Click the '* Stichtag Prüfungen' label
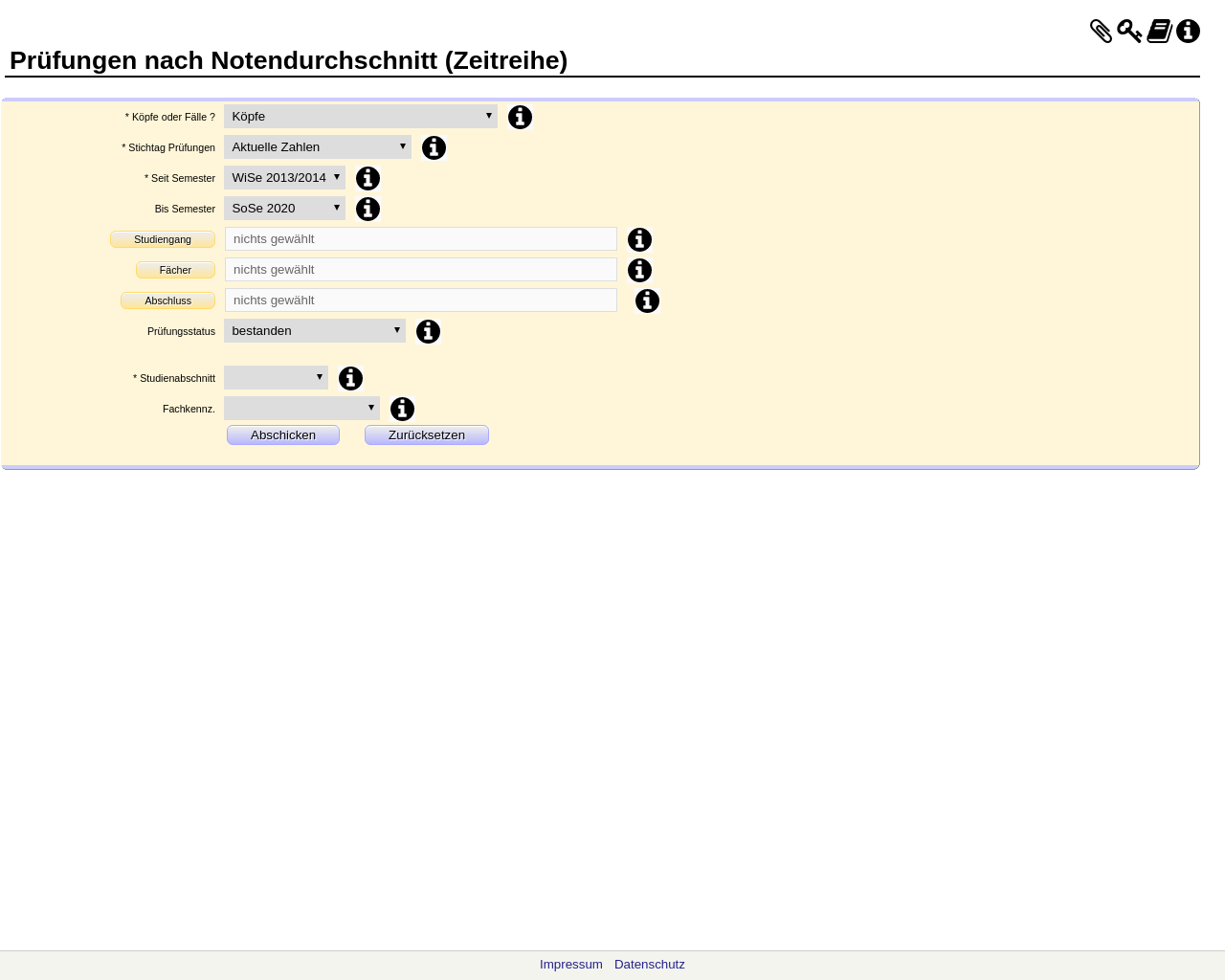This screenshot has height=980, width=1225. (168, 147)
